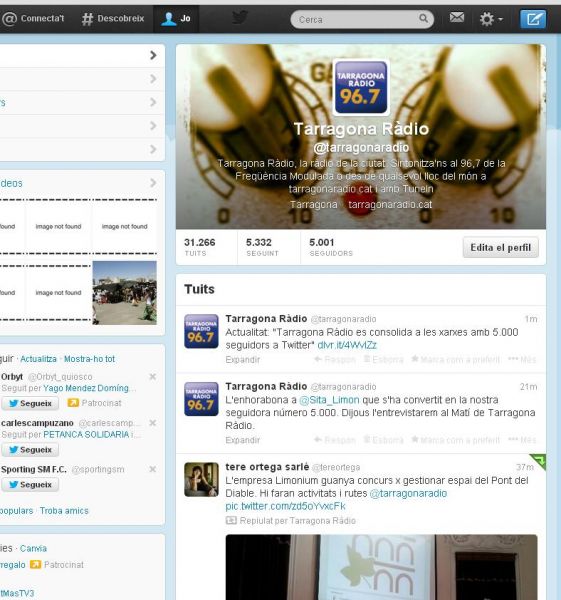Screen dimensions: 561x600
Task: Click avatar of the Actualitat tweet
Action: (201, 331)
